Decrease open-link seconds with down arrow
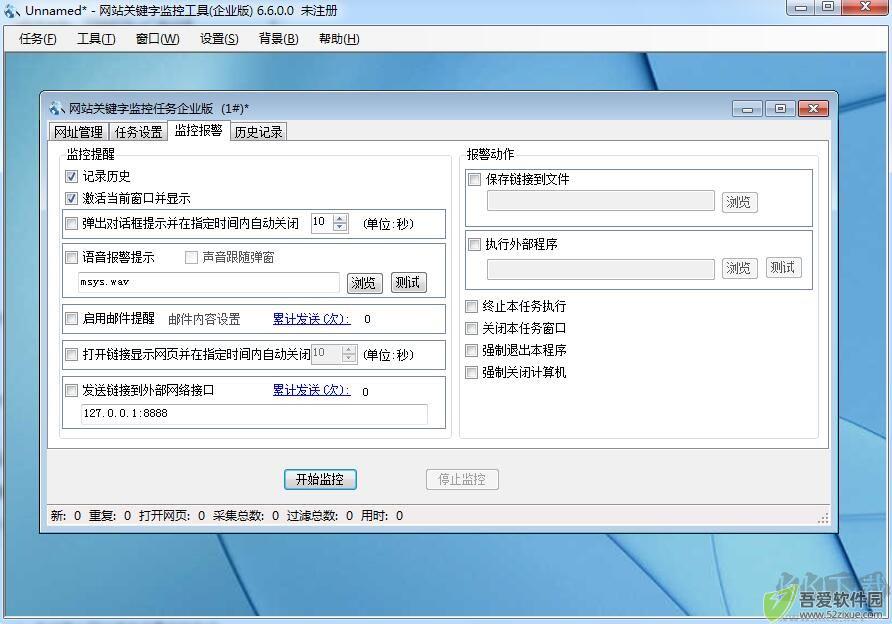 (349, 358)
